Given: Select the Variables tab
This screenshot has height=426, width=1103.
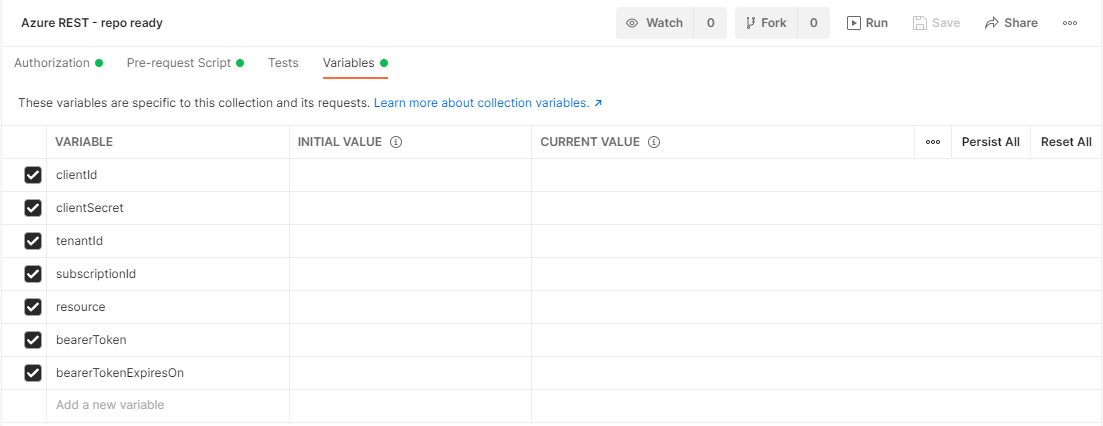Looking at the screenshot, I should tap(355, 63).
